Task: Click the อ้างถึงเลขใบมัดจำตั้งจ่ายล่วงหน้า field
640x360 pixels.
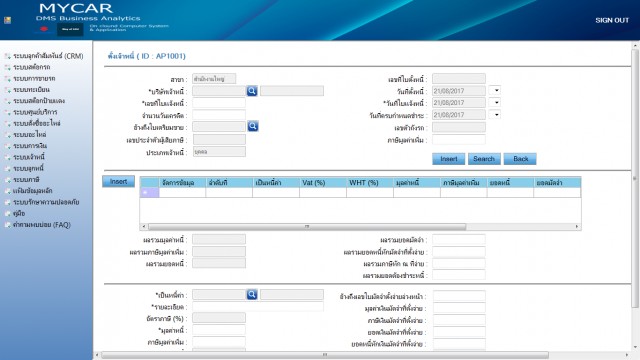Action: 459,296
